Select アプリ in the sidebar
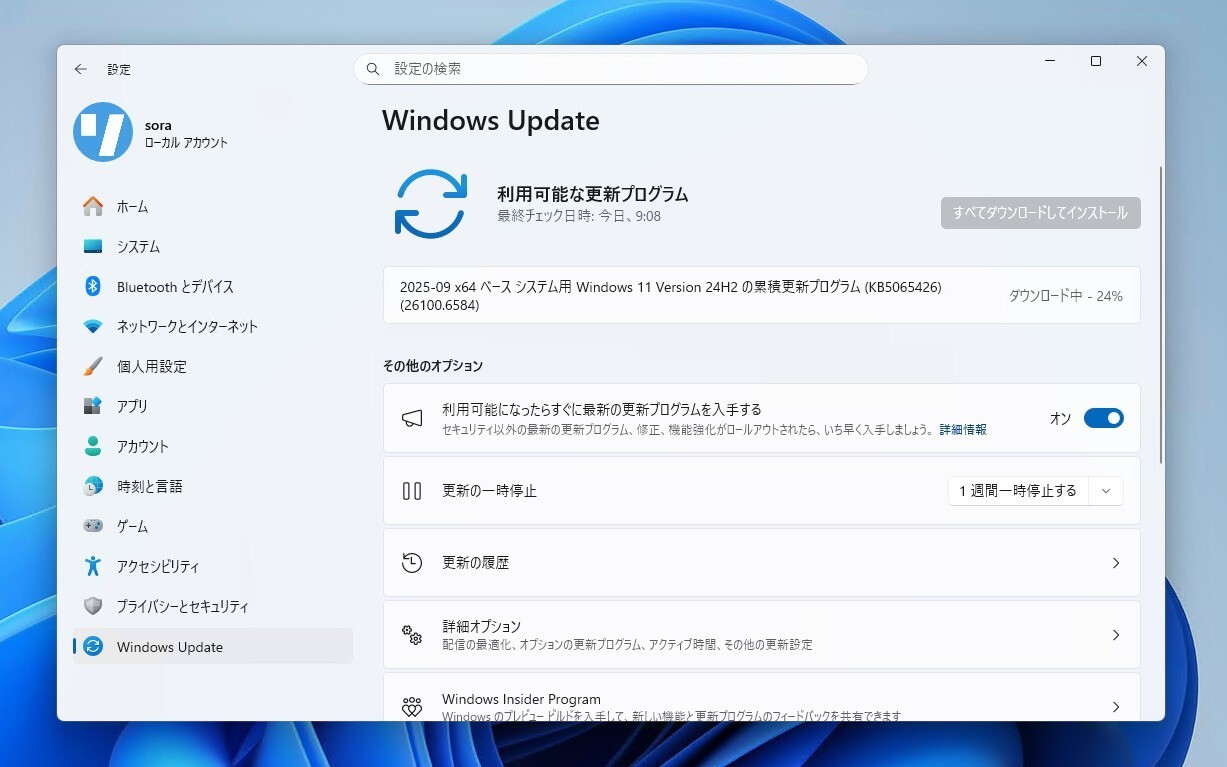Screen dimensions: 1227x767 [213, 406]
